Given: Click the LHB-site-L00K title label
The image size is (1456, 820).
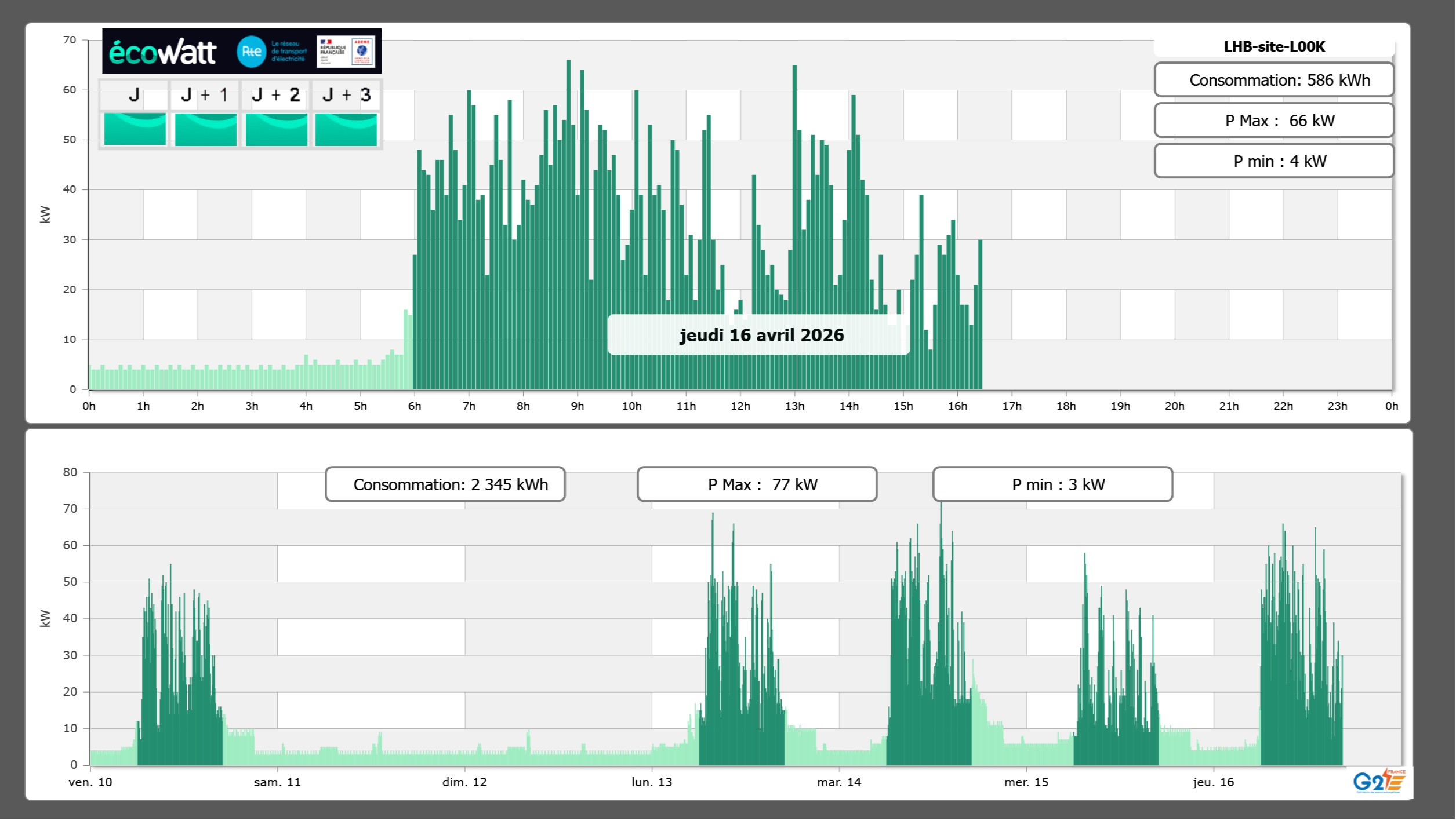Looking at the screenshot, I should pyautogui.click(x=1274, y=46).
